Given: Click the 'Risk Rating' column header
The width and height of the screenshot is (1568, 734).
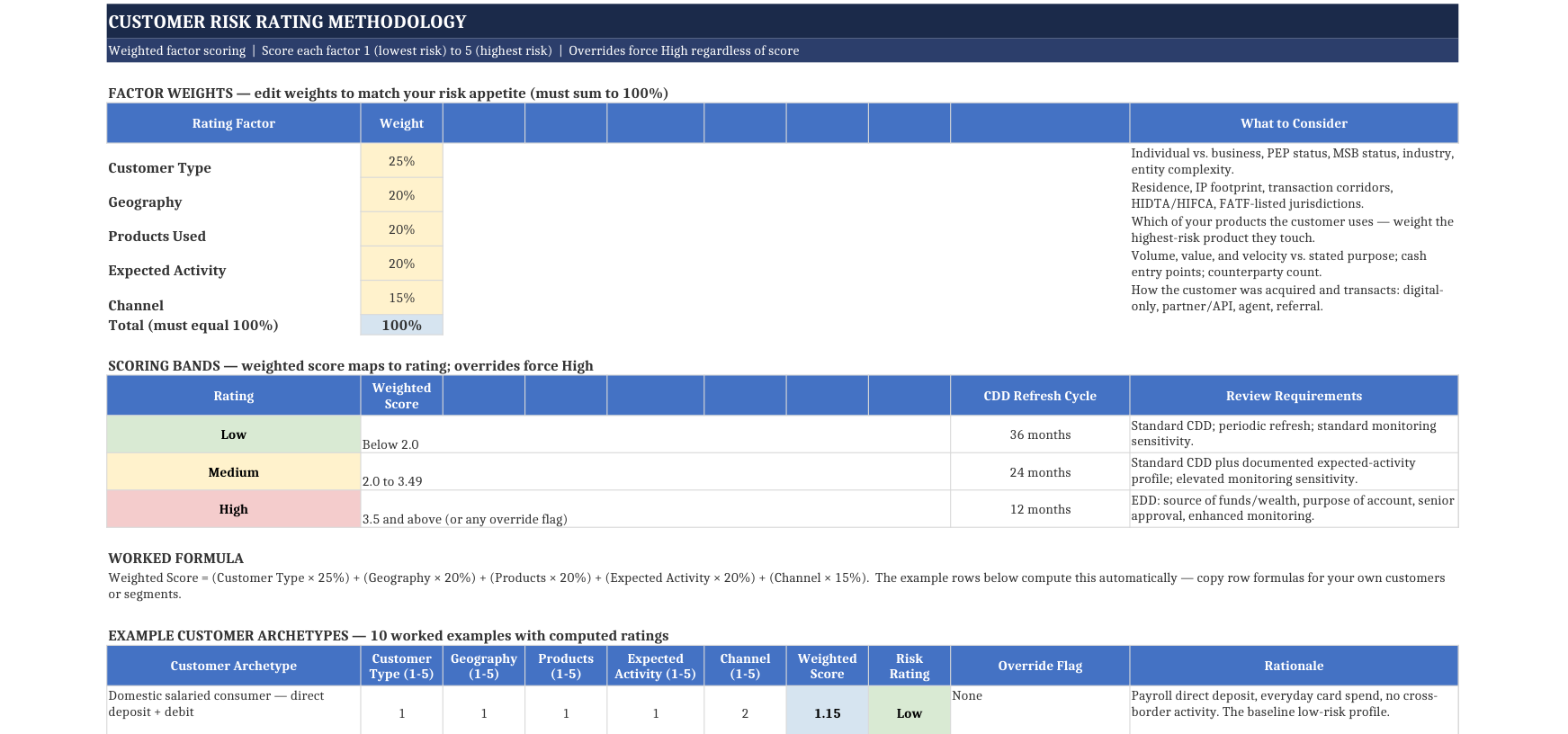Looking at the screenshot, I should coord(909,666).
